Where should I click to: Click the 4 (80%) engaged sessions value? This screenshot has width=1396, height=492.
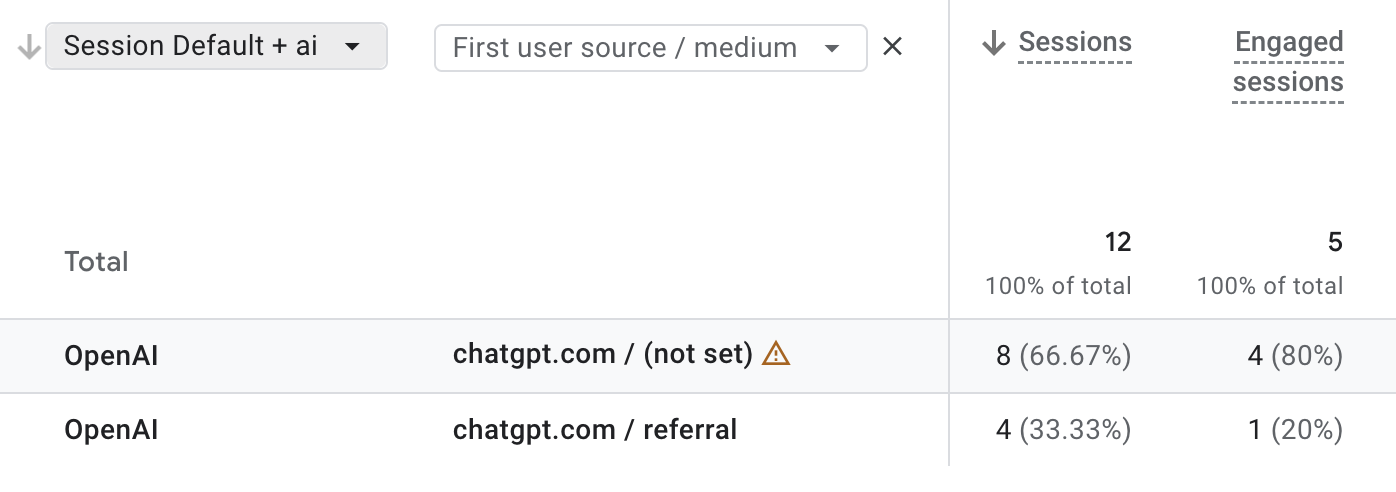pos(1295,355)
